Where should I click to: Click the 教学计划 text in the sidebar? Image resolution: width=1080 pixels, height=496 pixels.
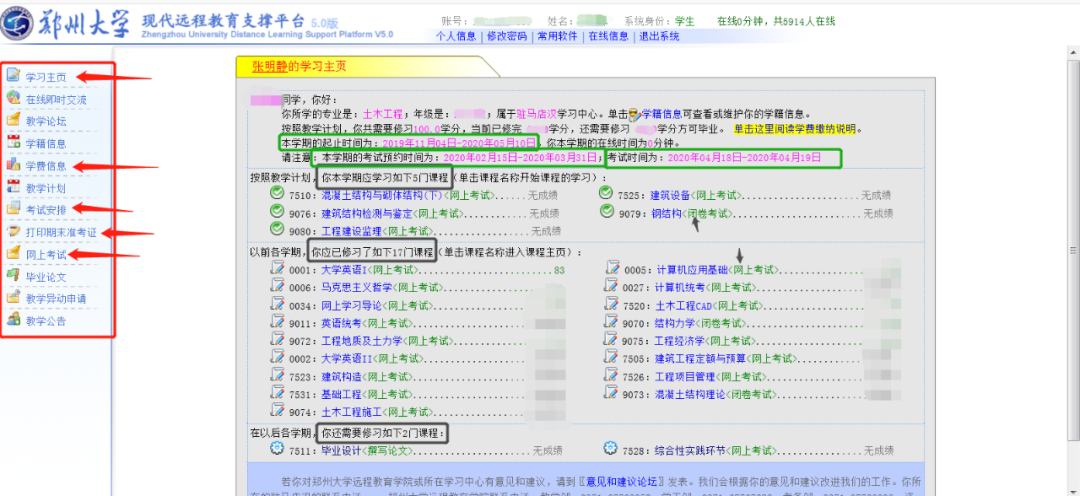tap(46, 188)
